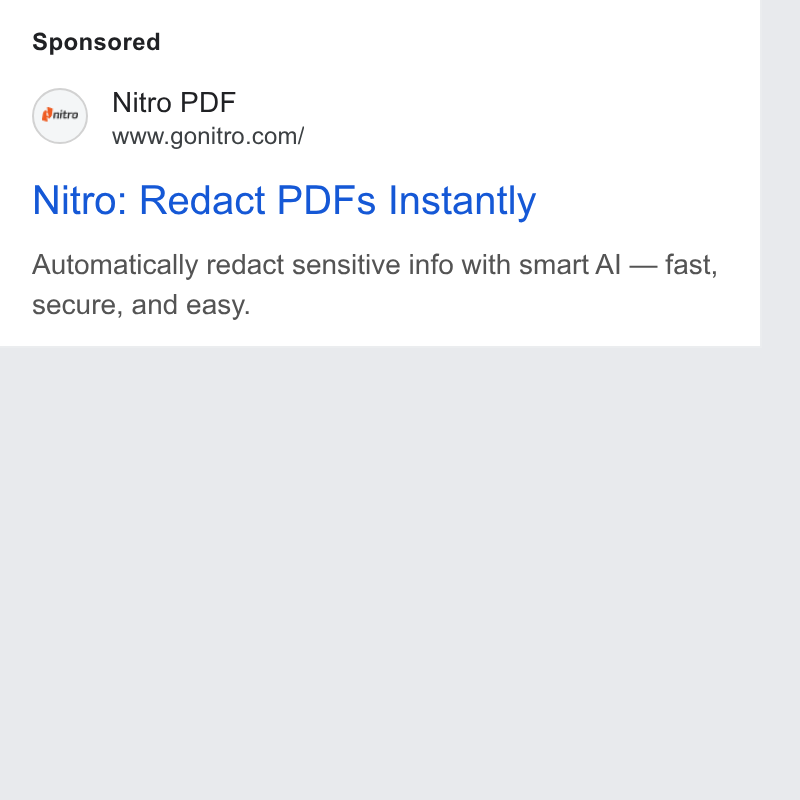
Task: Click the gray margin strip right of the ad card
Action: (x=780, y=173)
